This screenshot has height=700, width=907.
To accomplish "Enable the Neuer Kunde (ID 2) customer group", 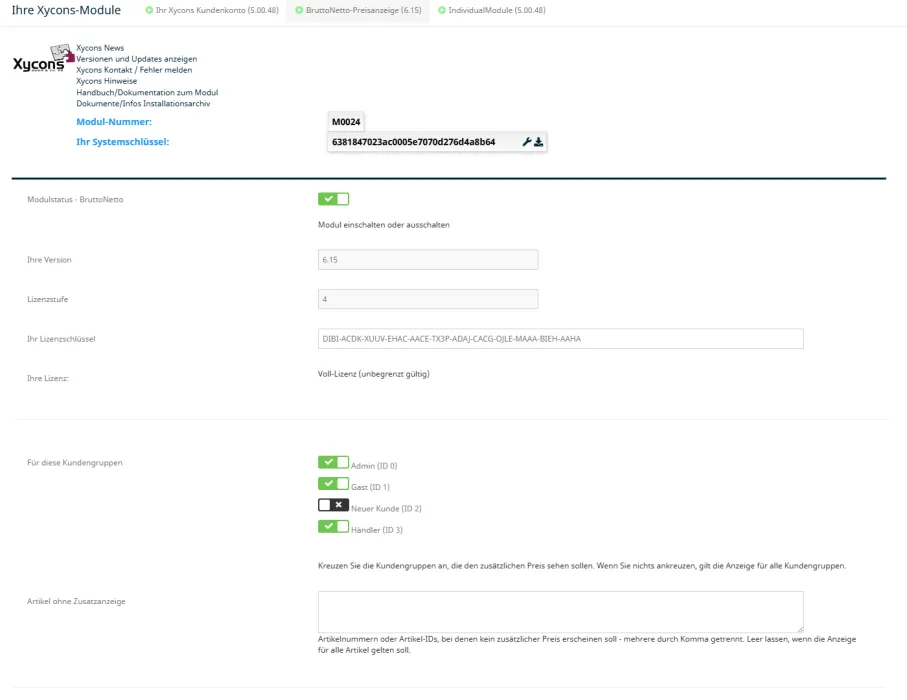I will [x=333, y=505].
